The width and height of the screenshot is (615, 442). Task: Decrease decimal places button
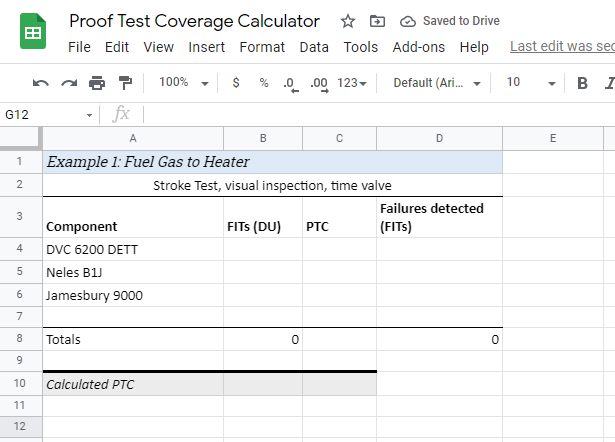pyautogui.click(x=290, y=84)
